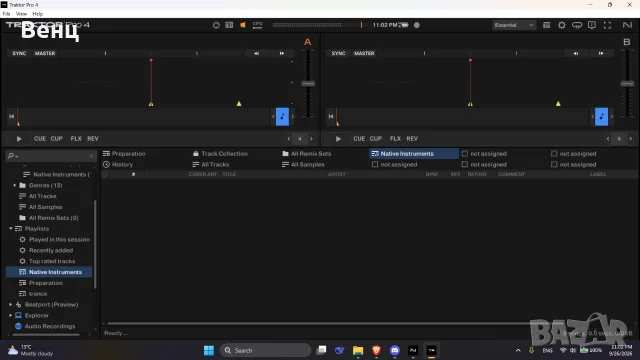Play deck B
The width and height of the screenshot is (640, 360).
coord(338,139)
